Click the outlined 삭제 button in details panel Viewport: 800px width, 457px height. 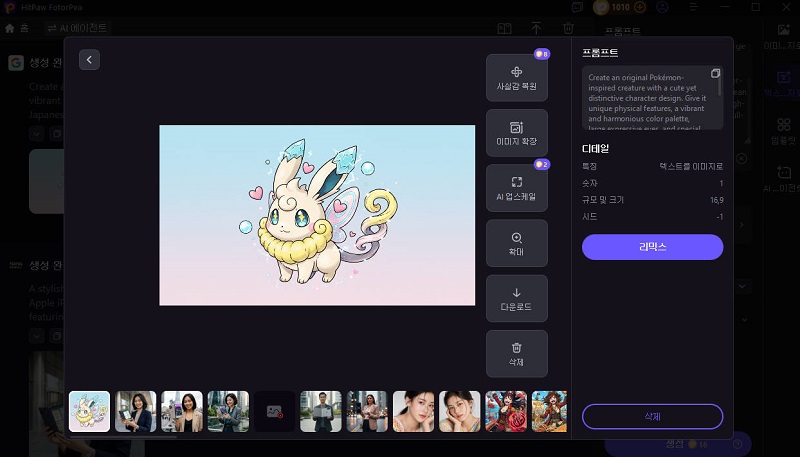(653, 417)
